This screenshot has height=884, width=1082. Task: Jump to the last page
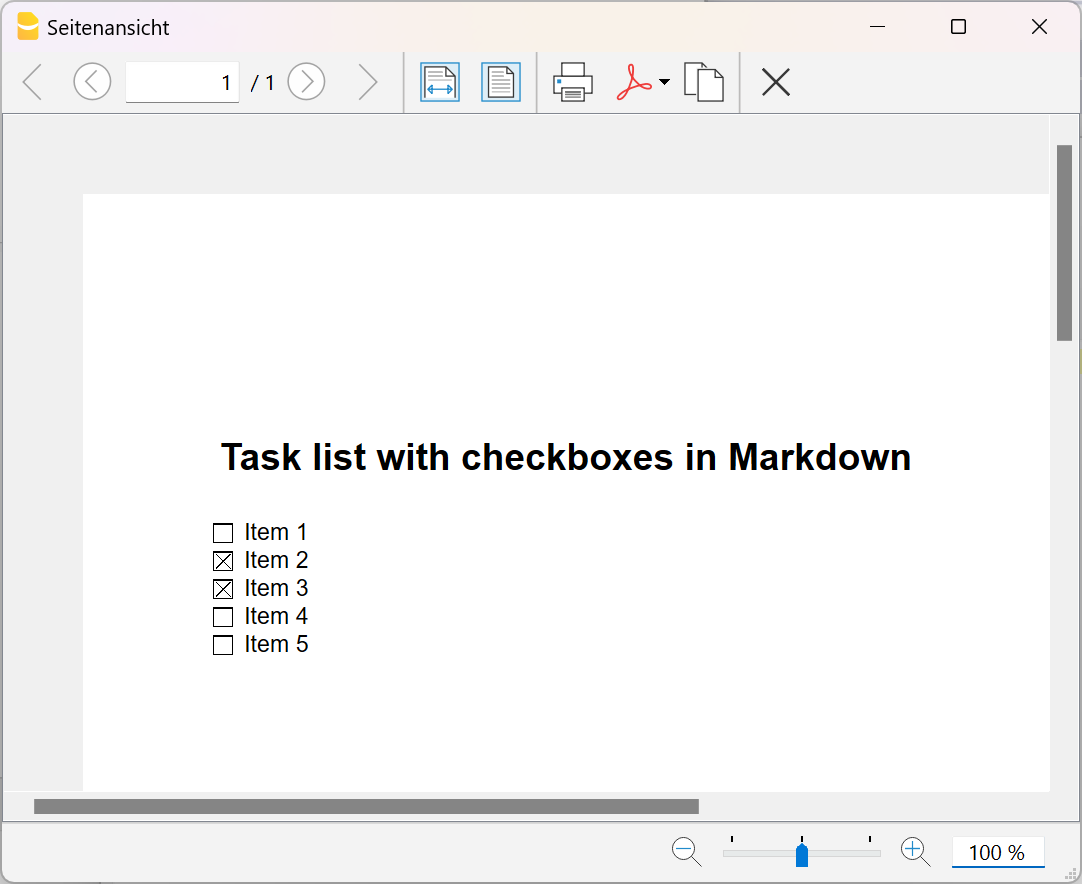(368, 82)
